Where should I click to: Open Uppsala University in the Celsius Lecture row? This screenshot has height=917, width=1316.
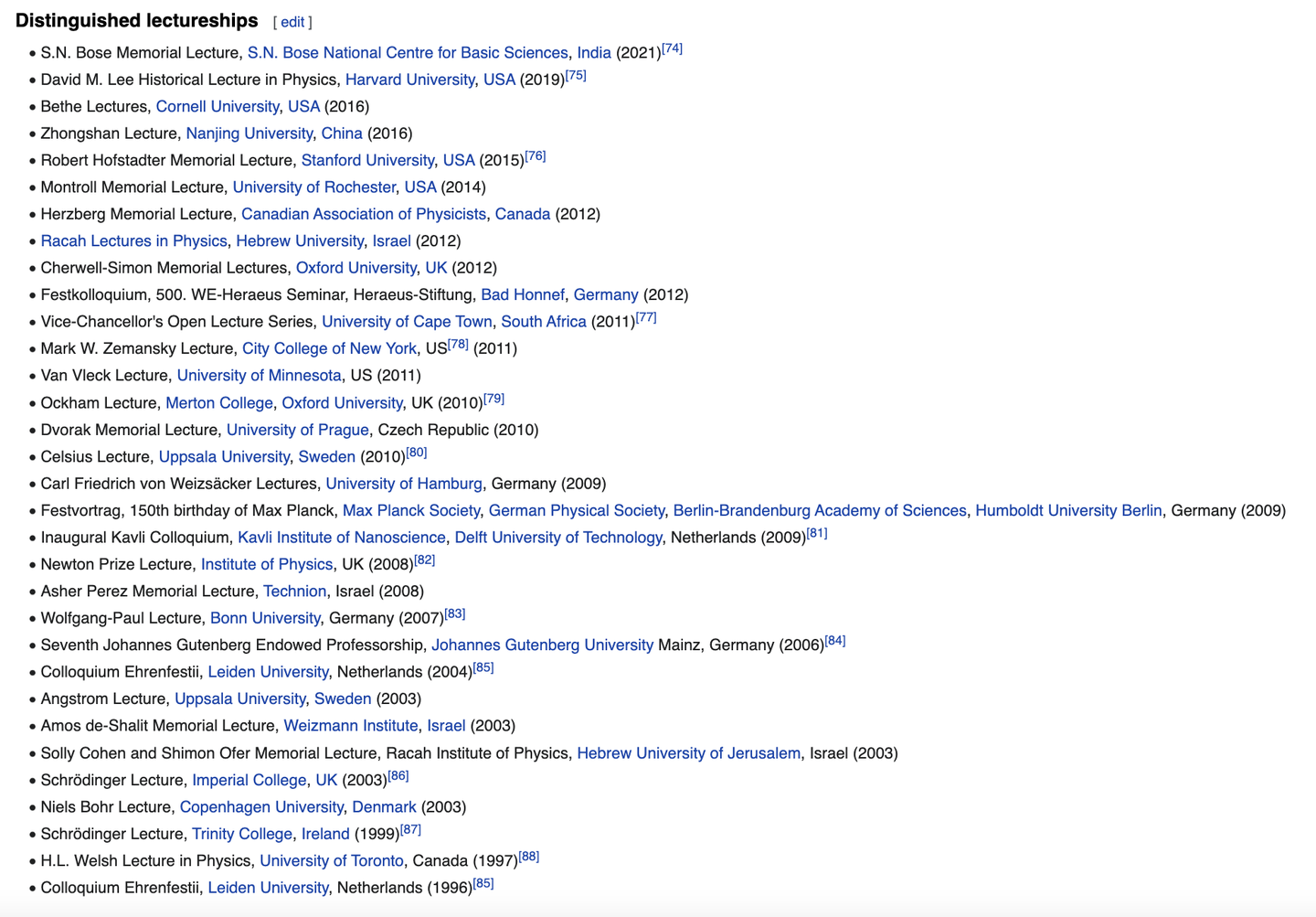(224, 457)
